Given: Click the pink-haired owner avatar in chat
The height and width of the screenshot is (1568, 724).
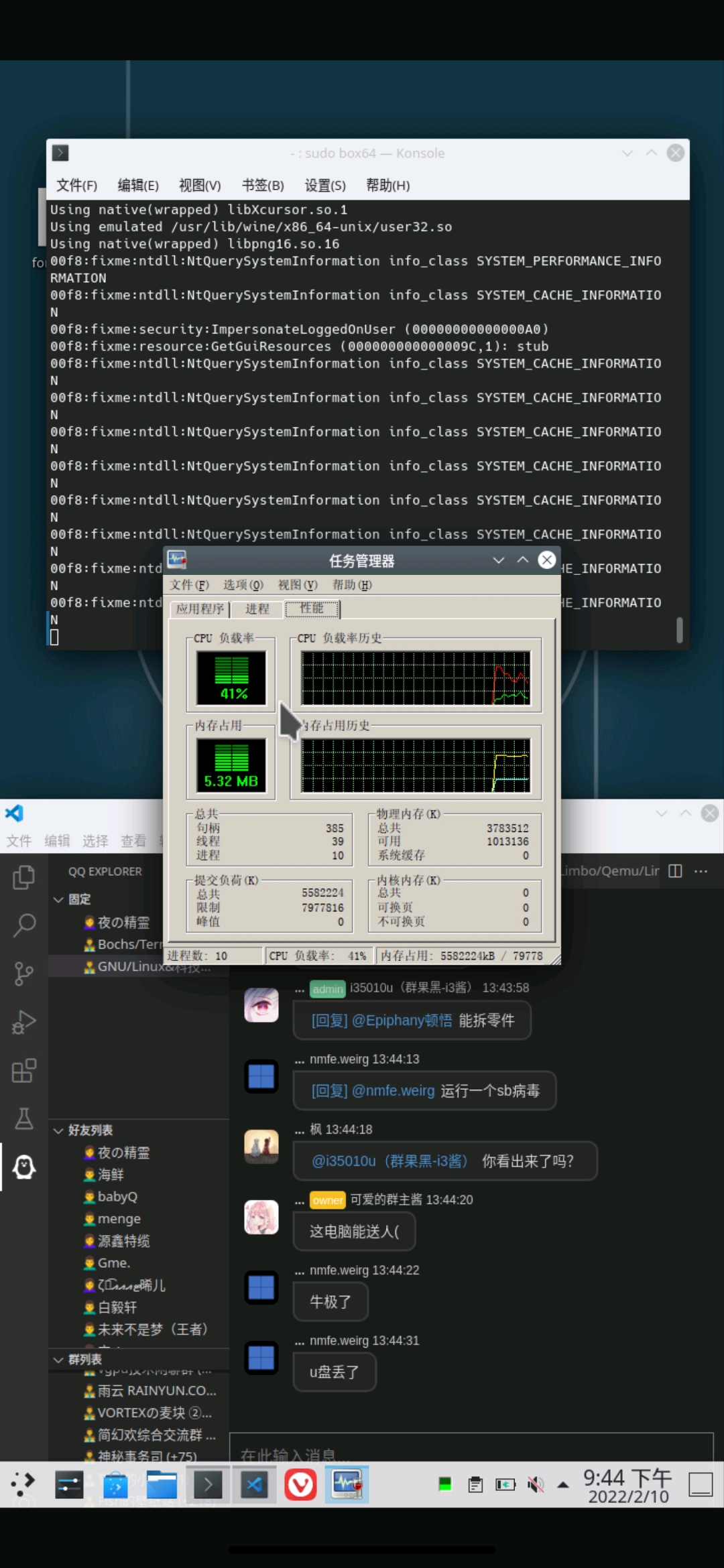Looking at the screenshot, I should (x=261, y=1217).
